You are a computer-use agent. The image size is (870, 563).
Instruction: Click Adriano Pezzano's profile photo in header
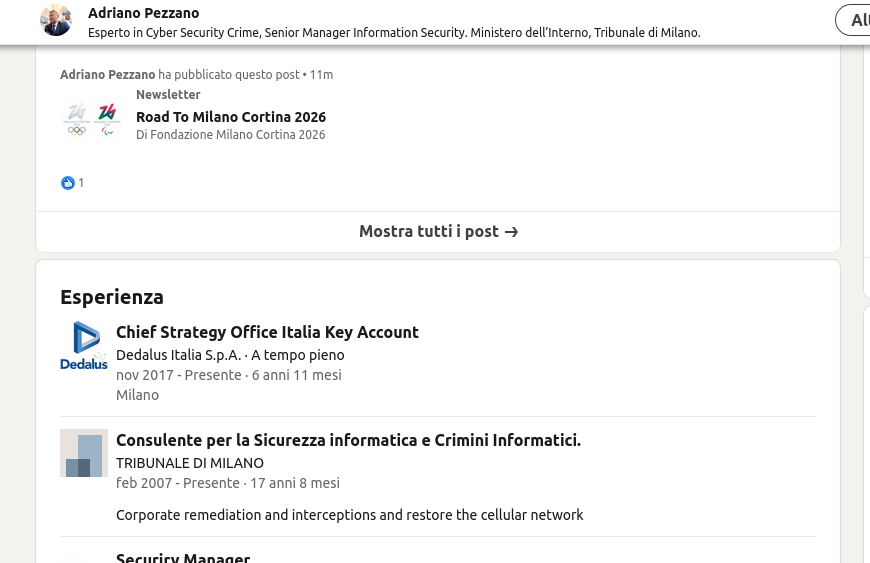(56, 20)
